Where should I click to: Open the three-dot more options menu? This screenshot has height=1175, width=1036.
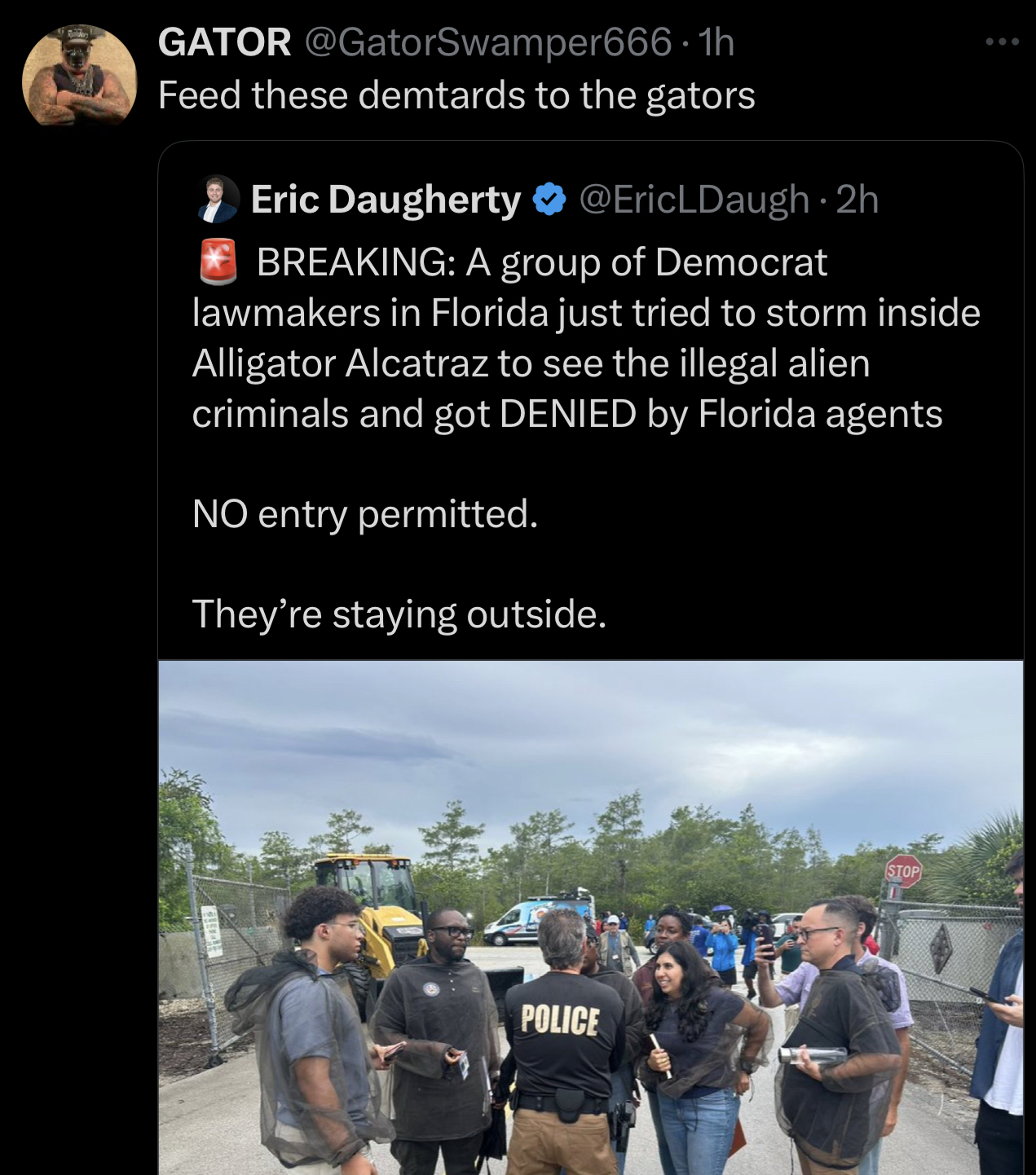click(x=1001, y=42)
